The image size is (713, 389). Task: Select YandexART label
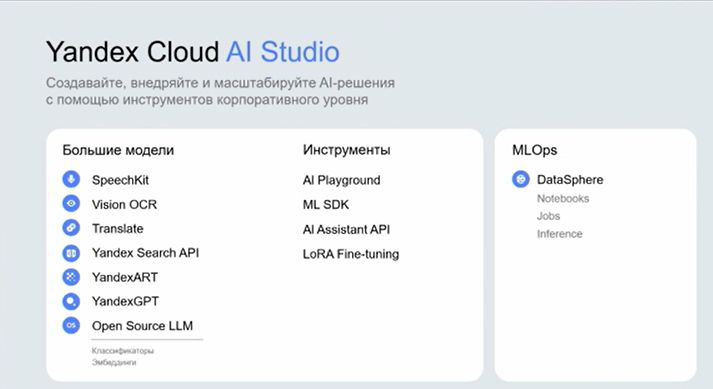click(x=125, y=277)
